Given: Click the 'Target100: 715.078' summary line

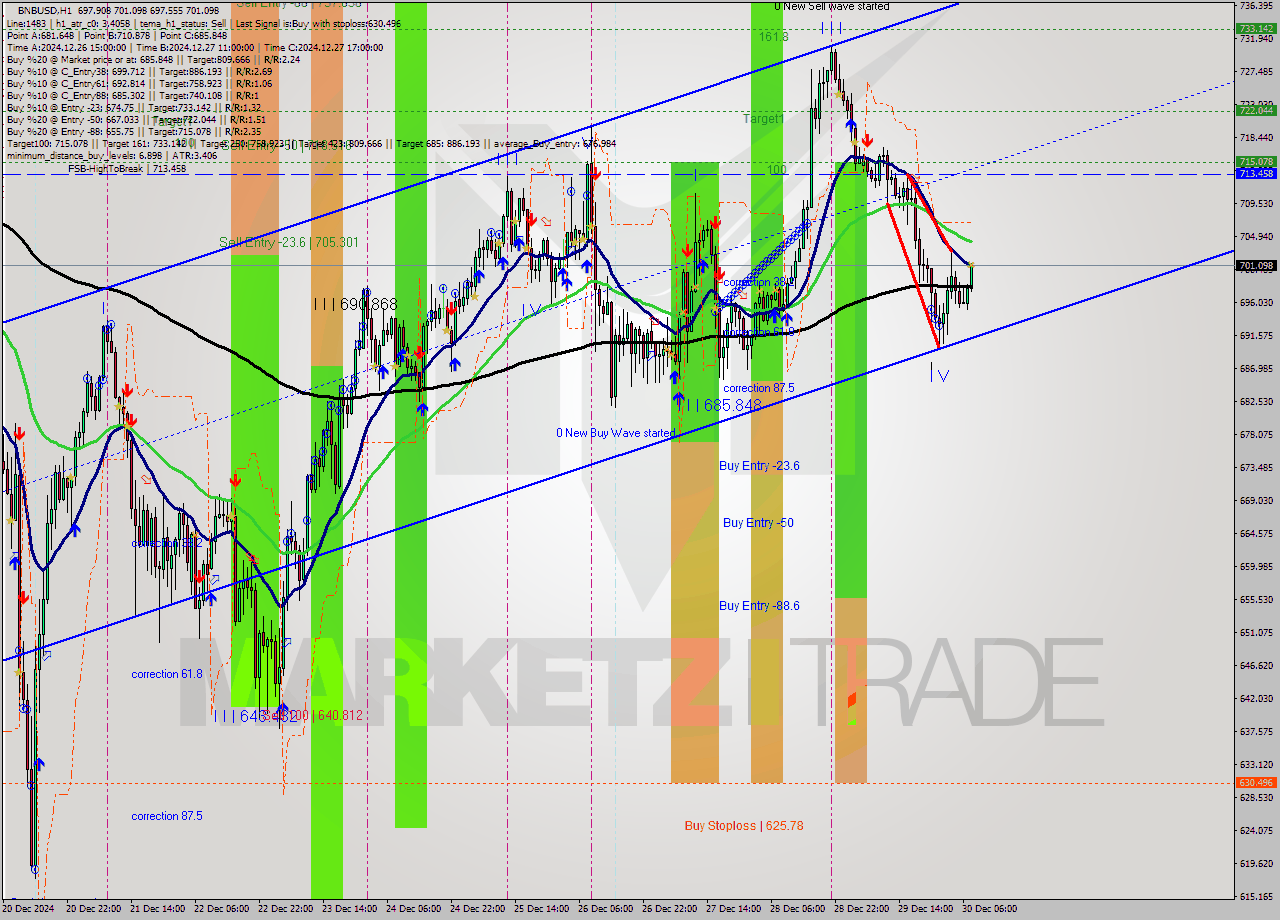Looking at the screenshot, I should click(x=311, y=144).
